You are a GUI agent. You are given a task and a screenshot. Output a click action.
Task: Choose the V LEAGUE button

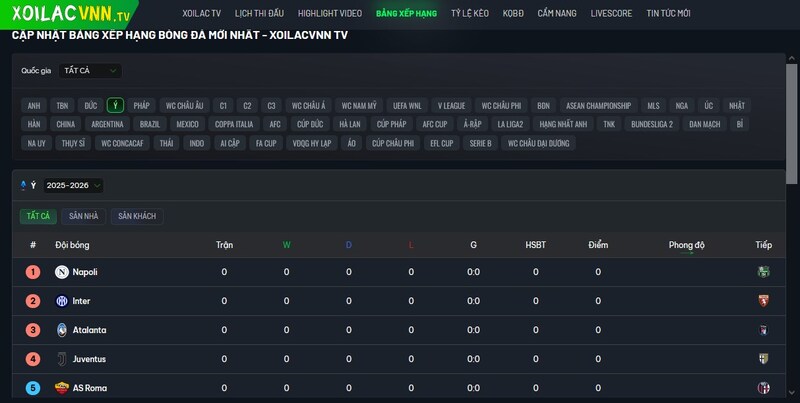(x=452, y=106)
